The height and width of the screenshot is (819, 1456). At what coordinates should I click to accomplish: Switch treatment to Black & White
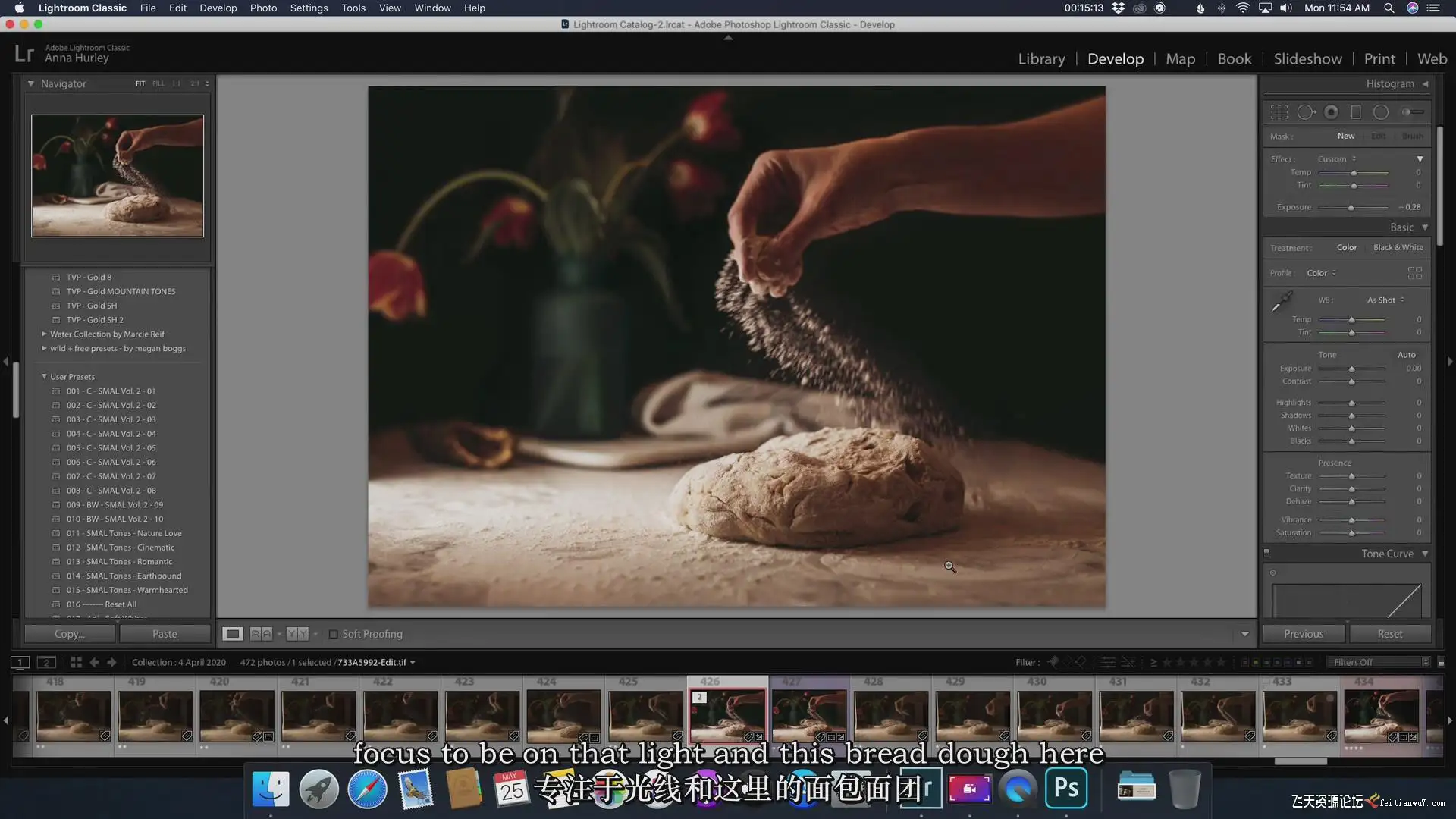coord(1398,248)
